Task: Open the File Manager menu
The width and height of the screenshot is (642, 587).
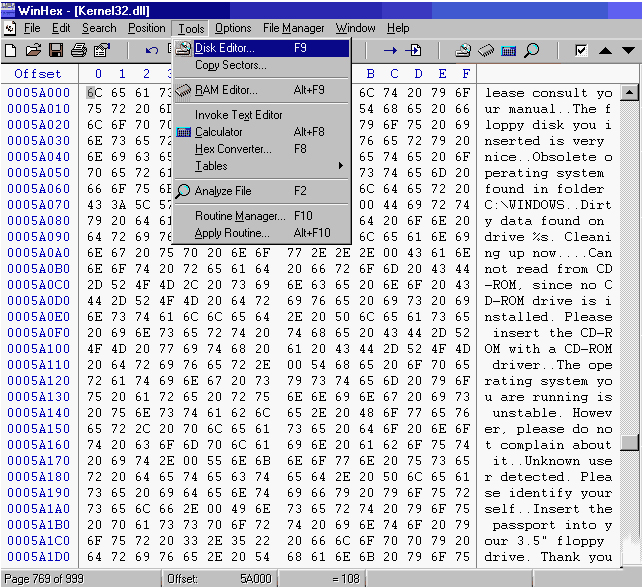Action: (293, 28)
